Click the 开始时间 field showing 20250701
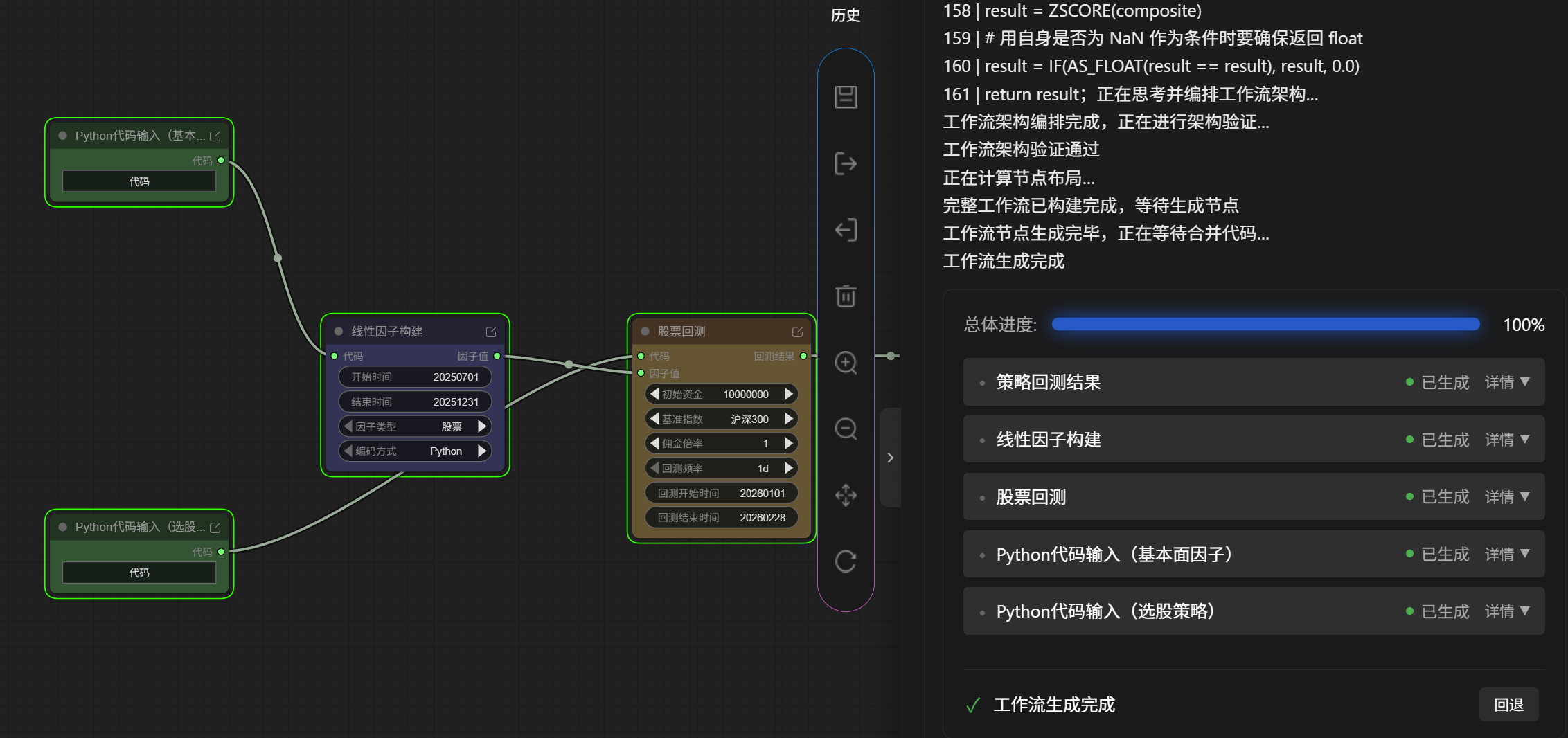1568x738 pixels. pos(415,377)
